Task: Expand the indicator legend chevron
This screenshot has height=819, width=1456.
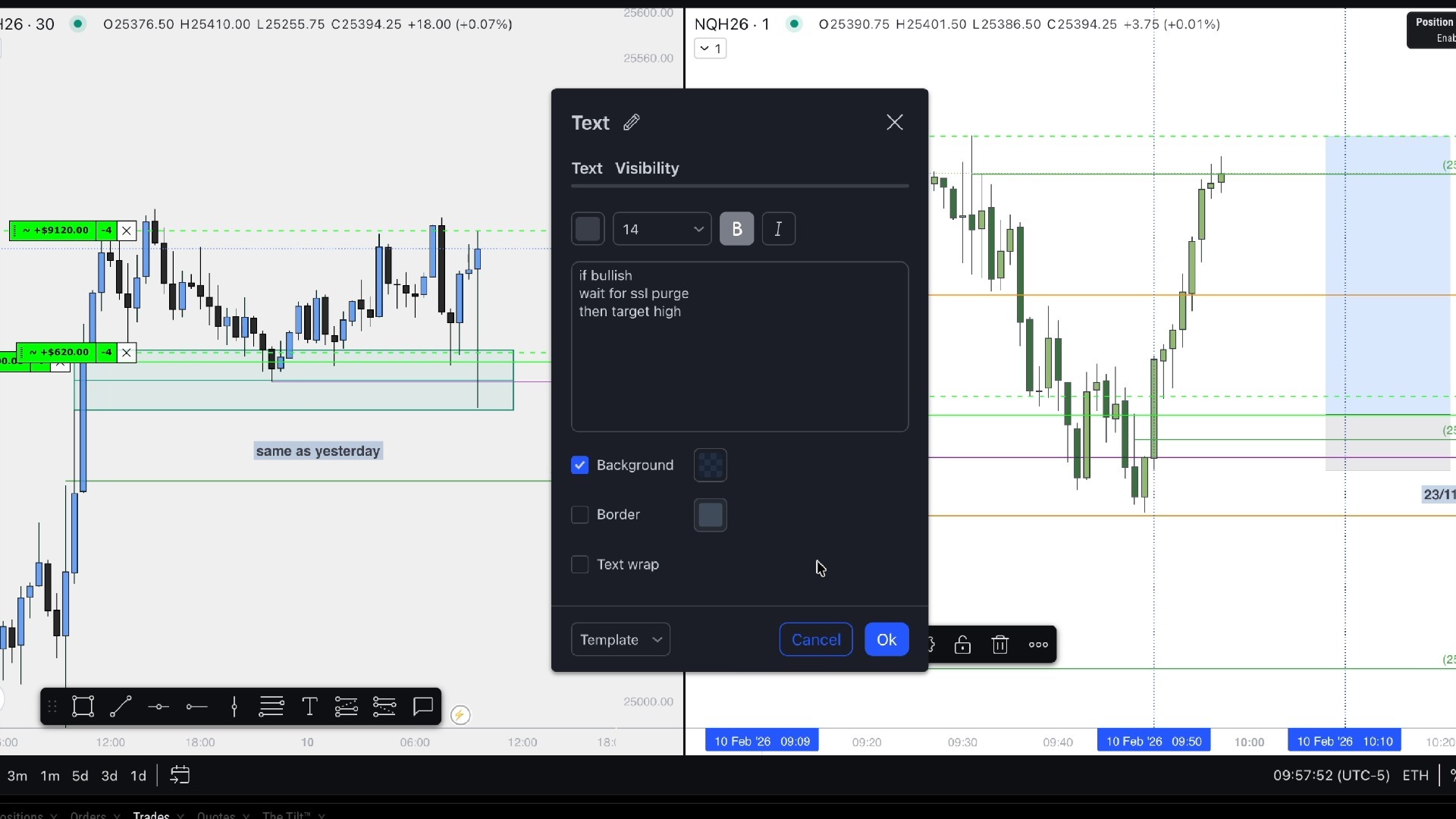Action: 711,49
